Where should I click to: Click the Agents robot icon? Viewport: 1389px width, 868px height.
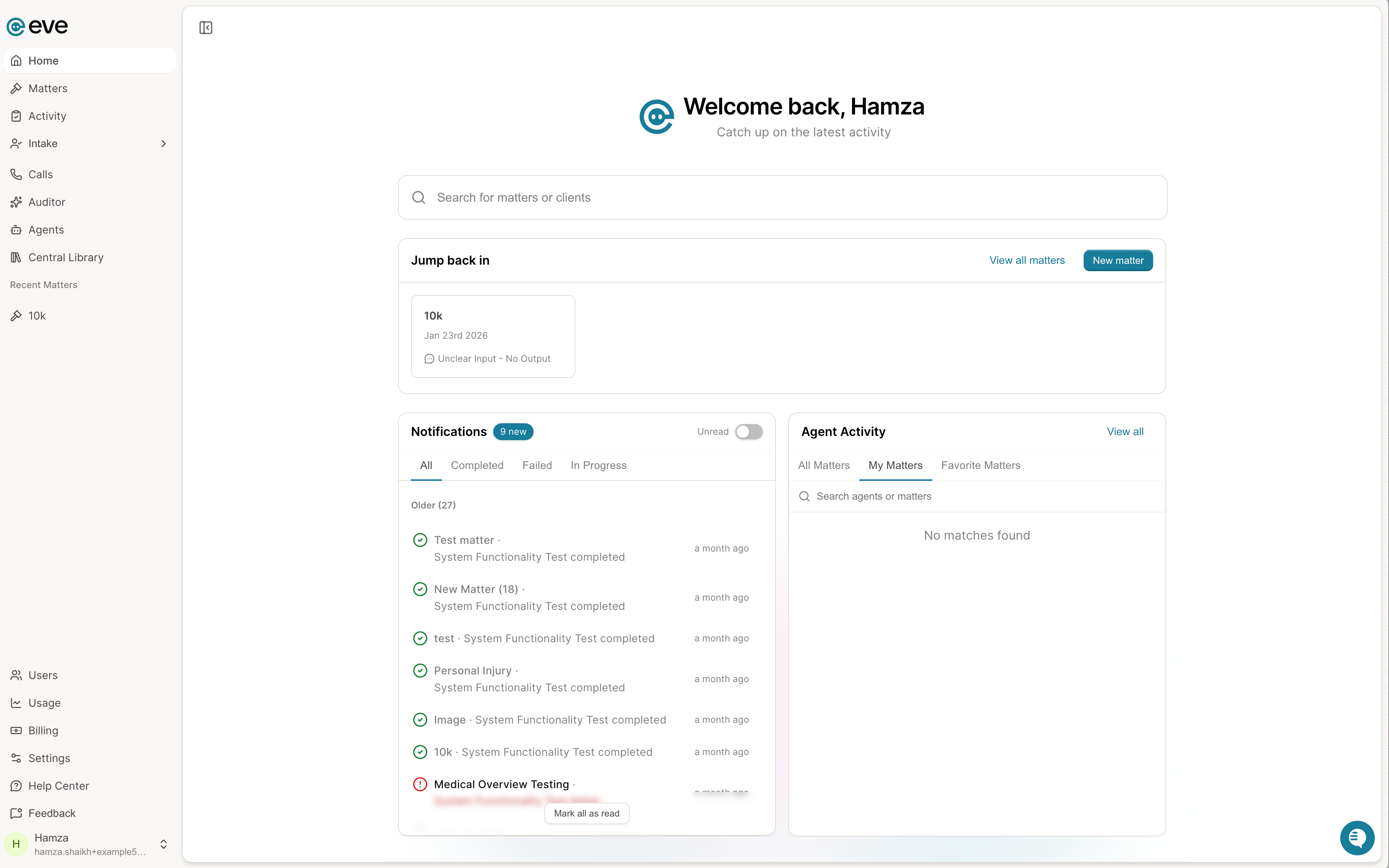[16, 230]
